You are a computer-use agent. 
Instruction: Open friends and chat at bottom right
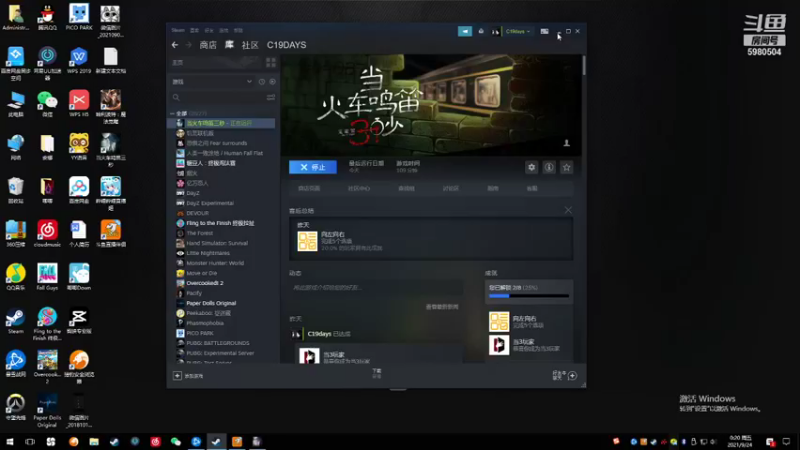tap(564, 376)
